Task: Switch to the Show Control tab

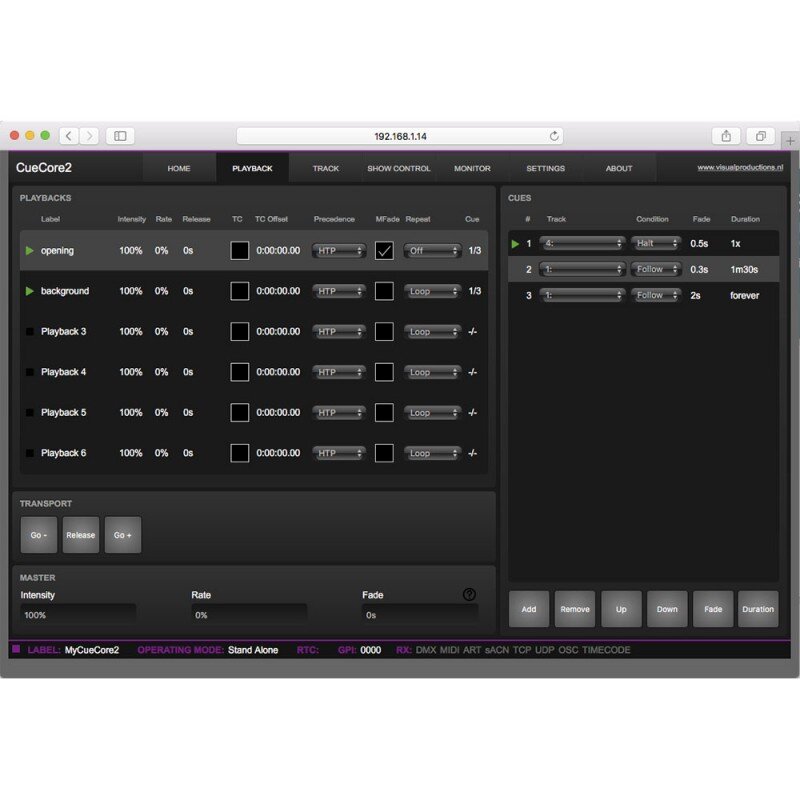Action: (399, 168)
